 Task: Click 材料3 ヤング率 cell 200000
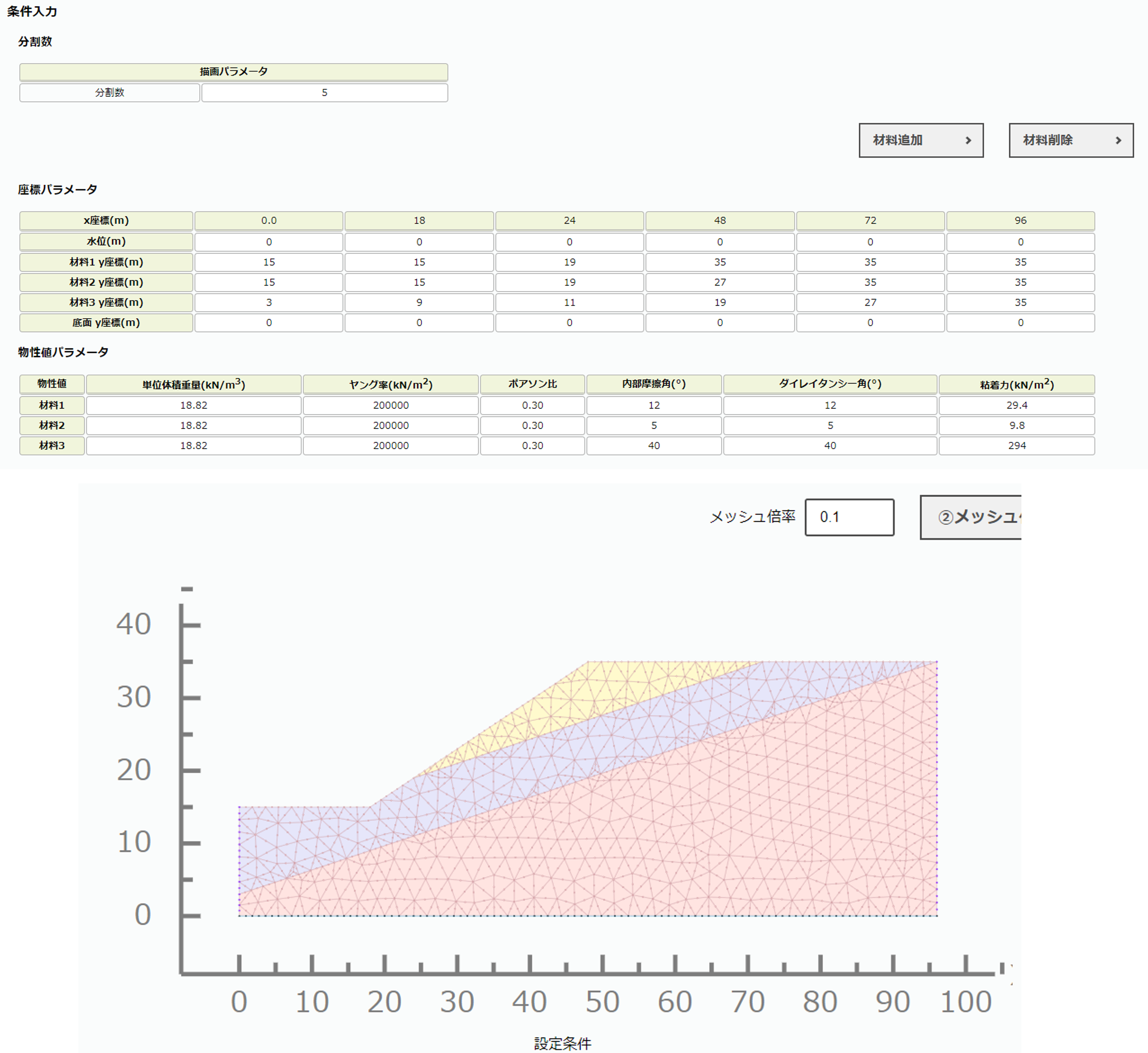click(x=390, y=446)
